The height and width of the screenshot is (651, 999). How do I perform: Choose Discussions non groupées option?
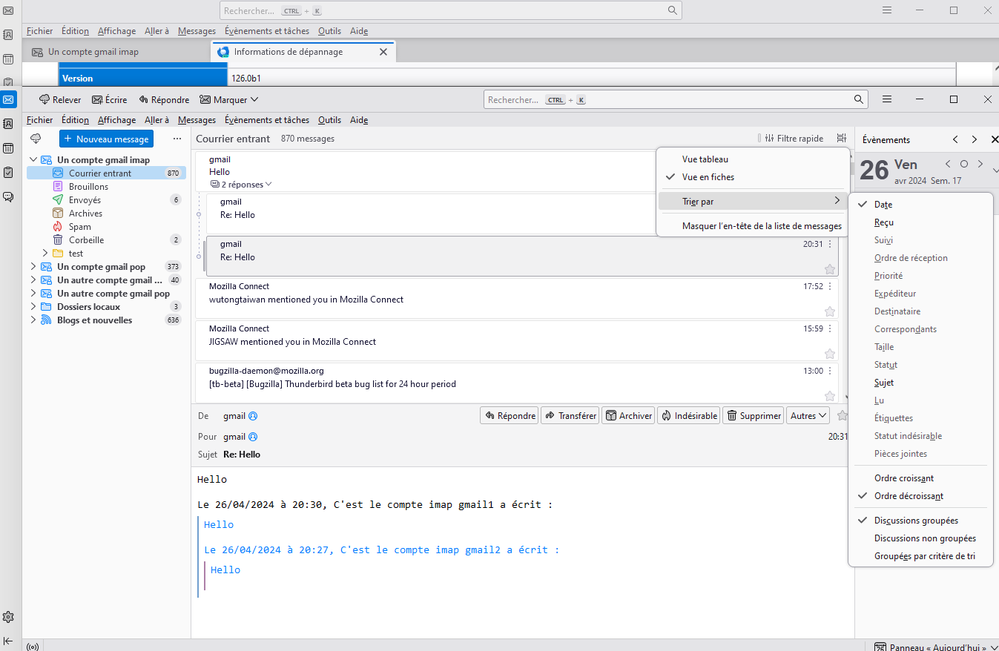[923, 538]
